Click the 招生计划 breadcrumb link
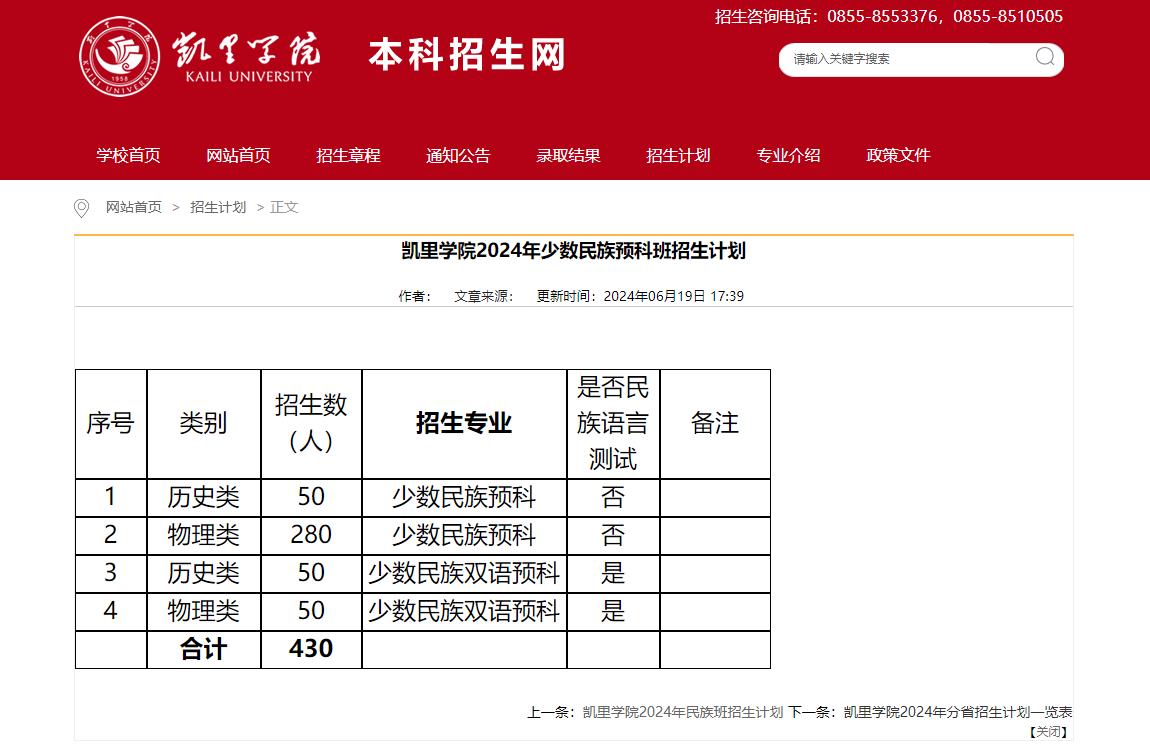 [x=218, y=207]
